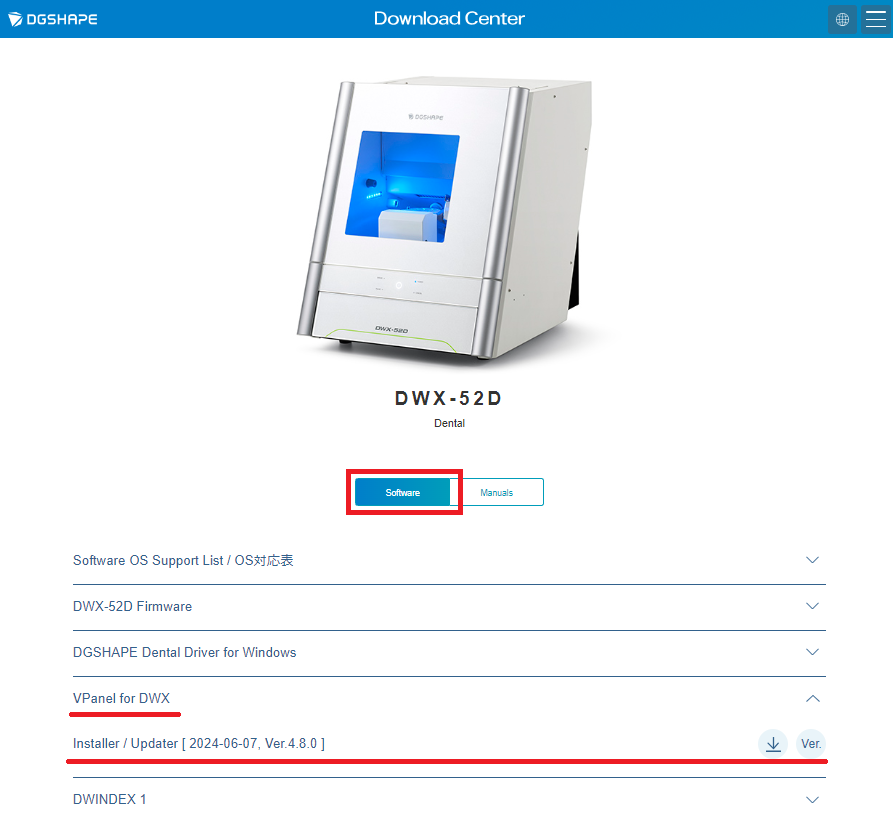This screenshot has width=893, height=815.
Task: Click Installer / Updater Ver.4.8.0 text
Action: pos(199,744)
